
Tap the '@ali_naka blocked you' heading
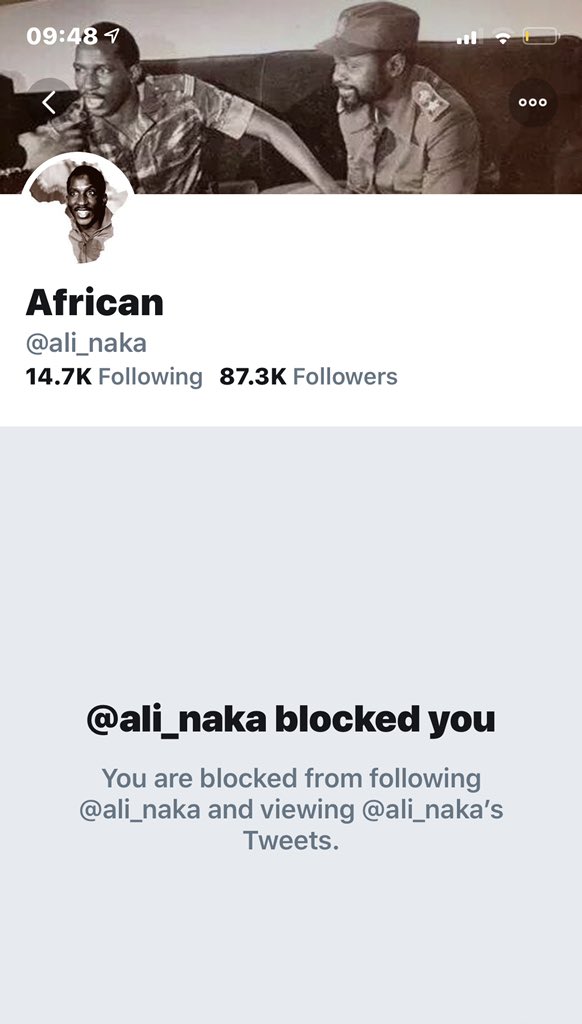[x=291, y=721]
